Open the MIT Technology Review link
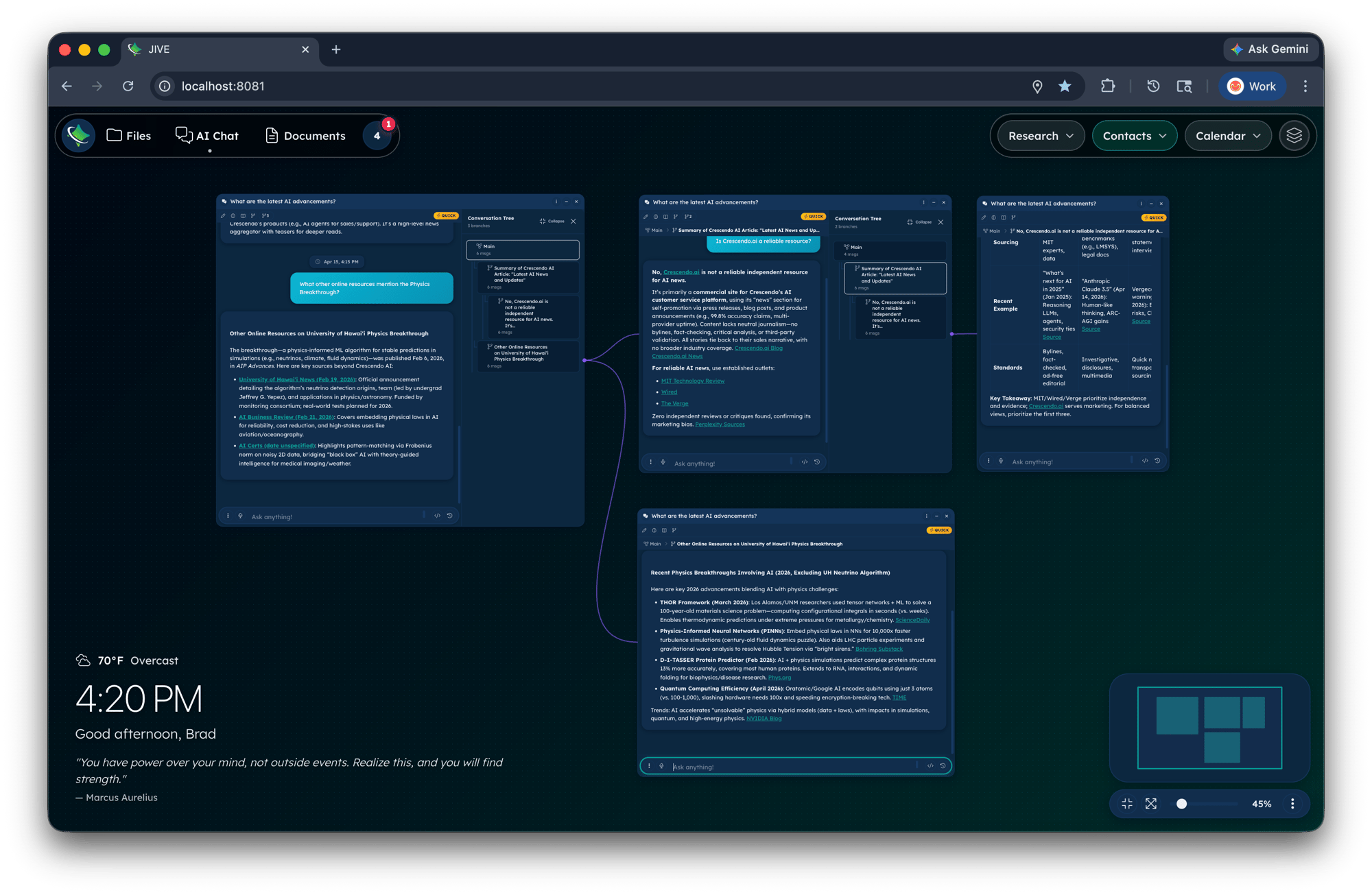 (693, 381)
